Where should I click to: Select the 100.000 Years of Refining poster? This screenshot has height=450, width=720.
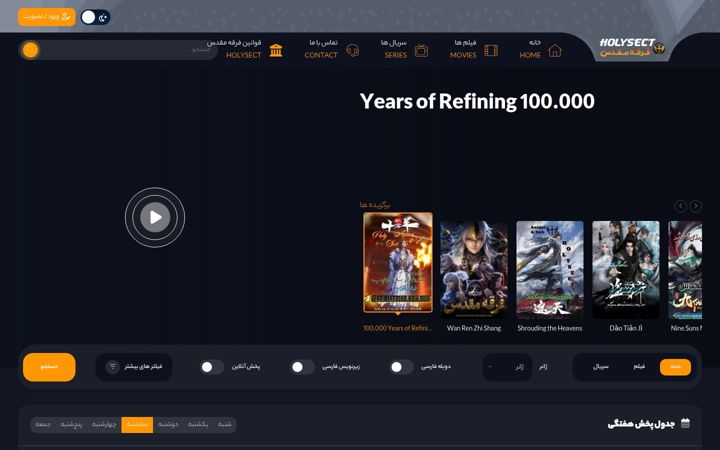(398, 263)
